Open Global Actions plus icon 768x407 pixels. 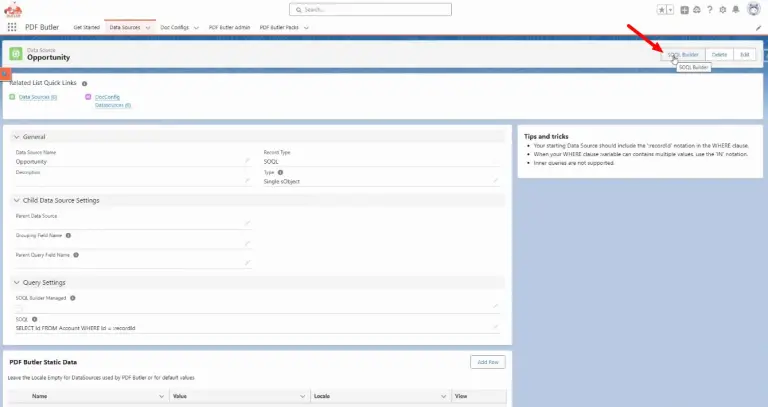(684, 10)
